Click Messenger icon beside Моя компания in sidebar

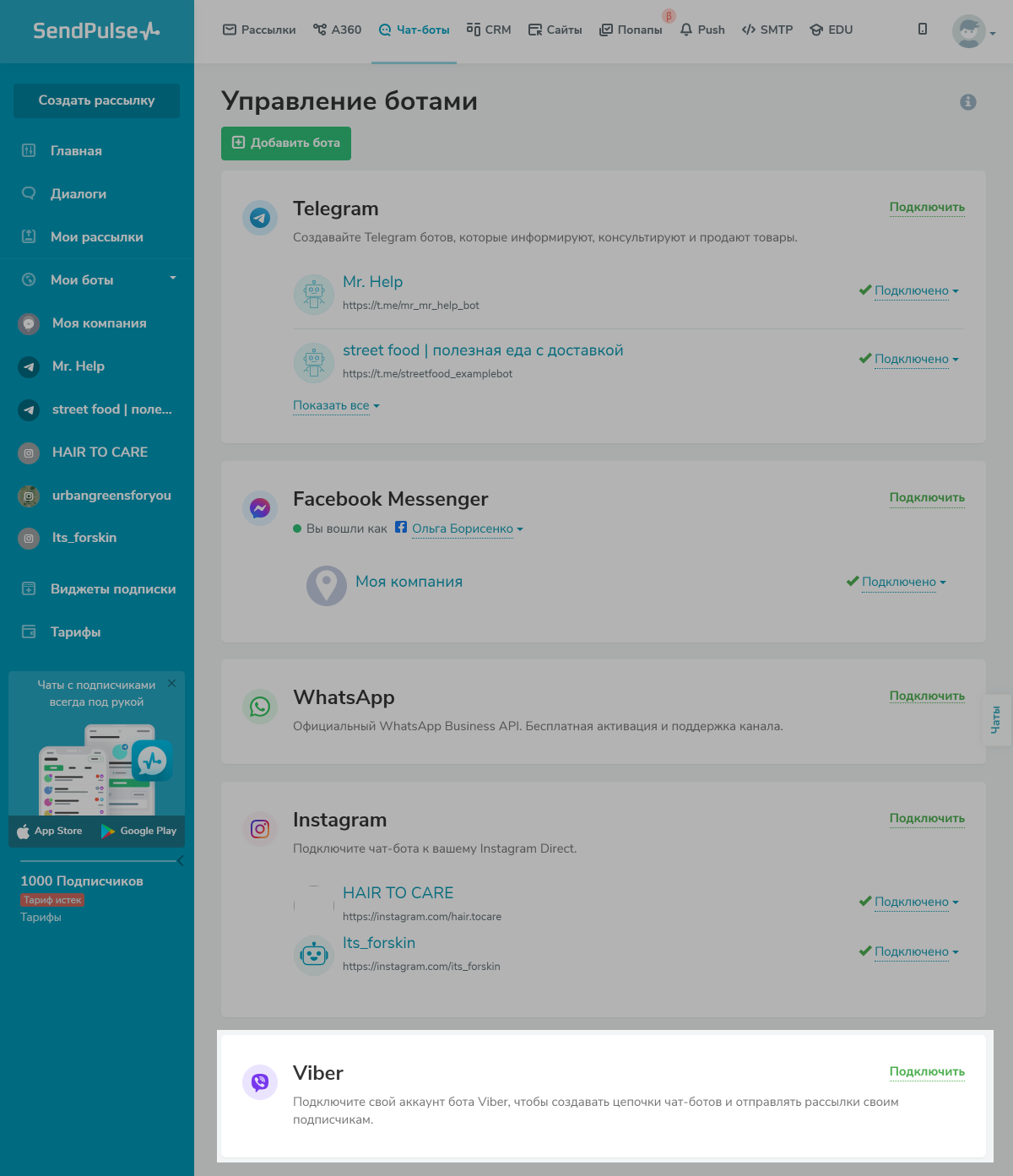(x=29, y=323)
